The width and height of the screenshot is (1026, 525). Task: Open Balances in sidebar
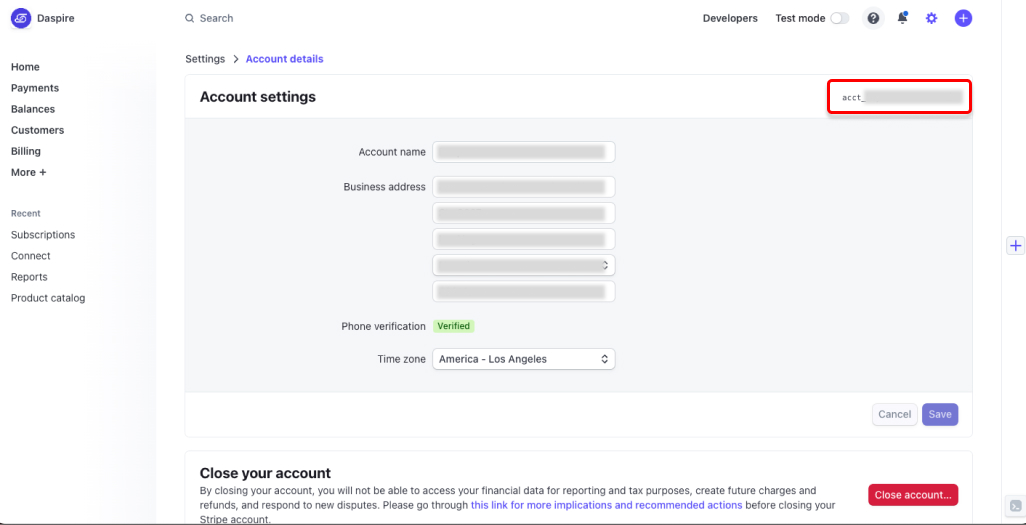click(33, 109)
